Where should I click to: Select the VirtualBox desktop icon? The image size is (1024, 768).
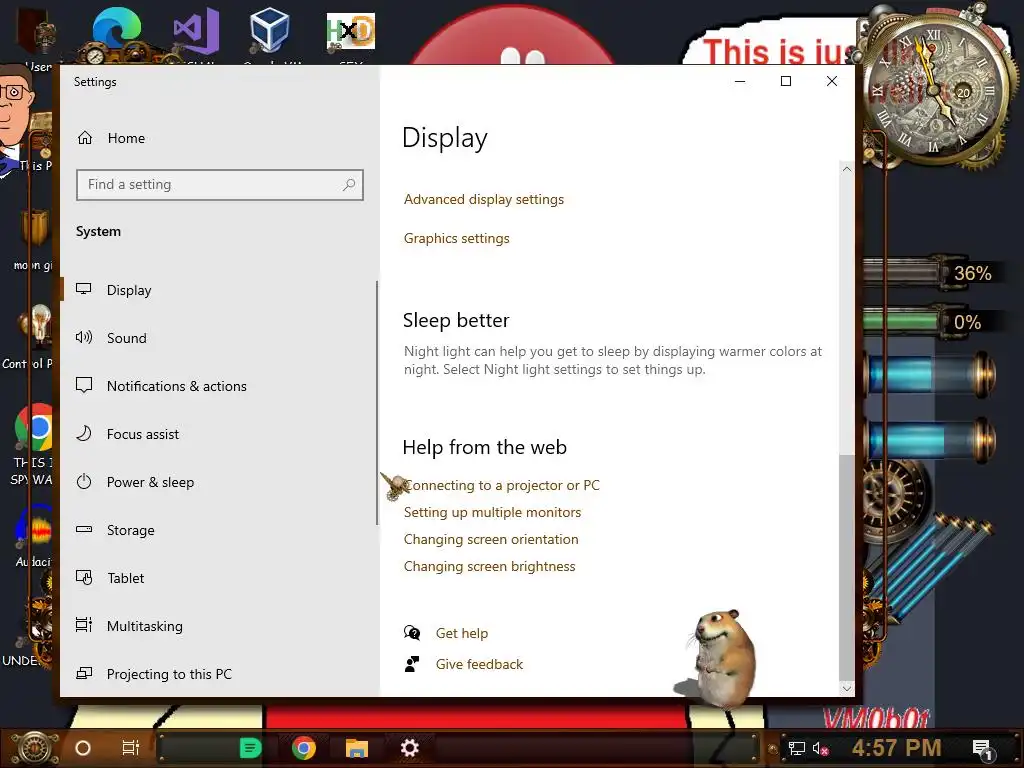click(269, 31)
